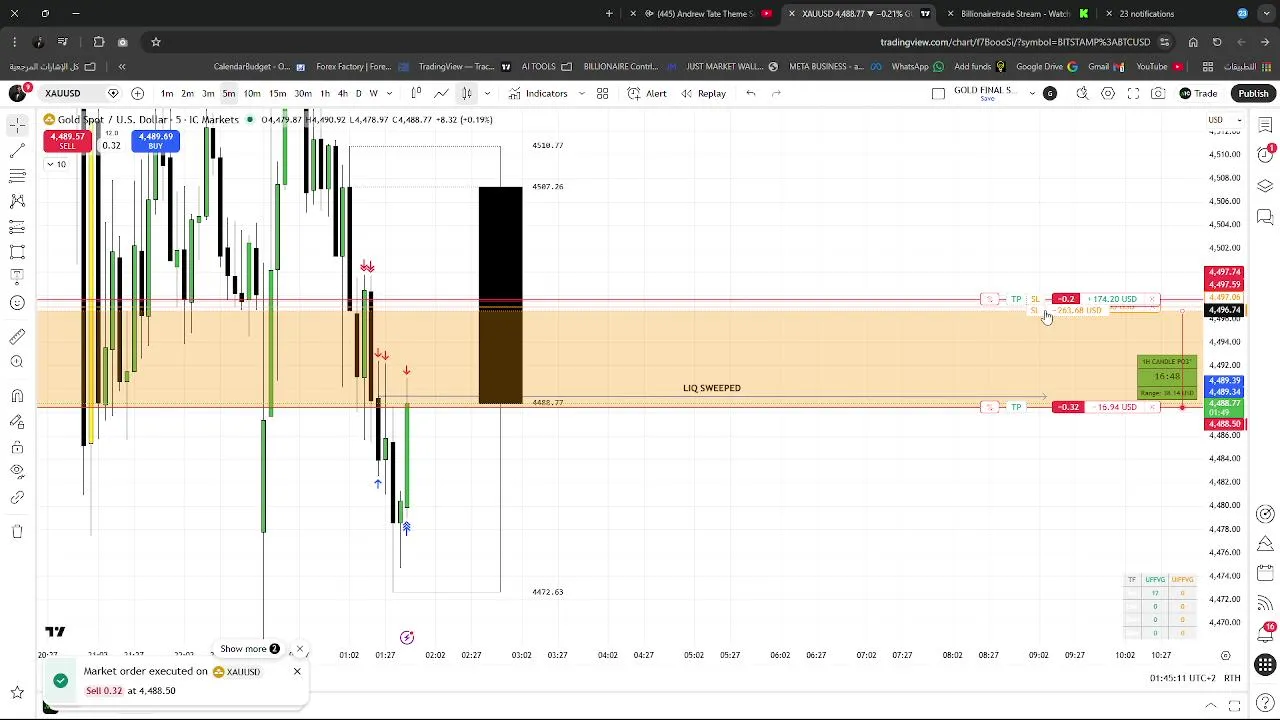Switch to 30m timeframe

(302, 93)
